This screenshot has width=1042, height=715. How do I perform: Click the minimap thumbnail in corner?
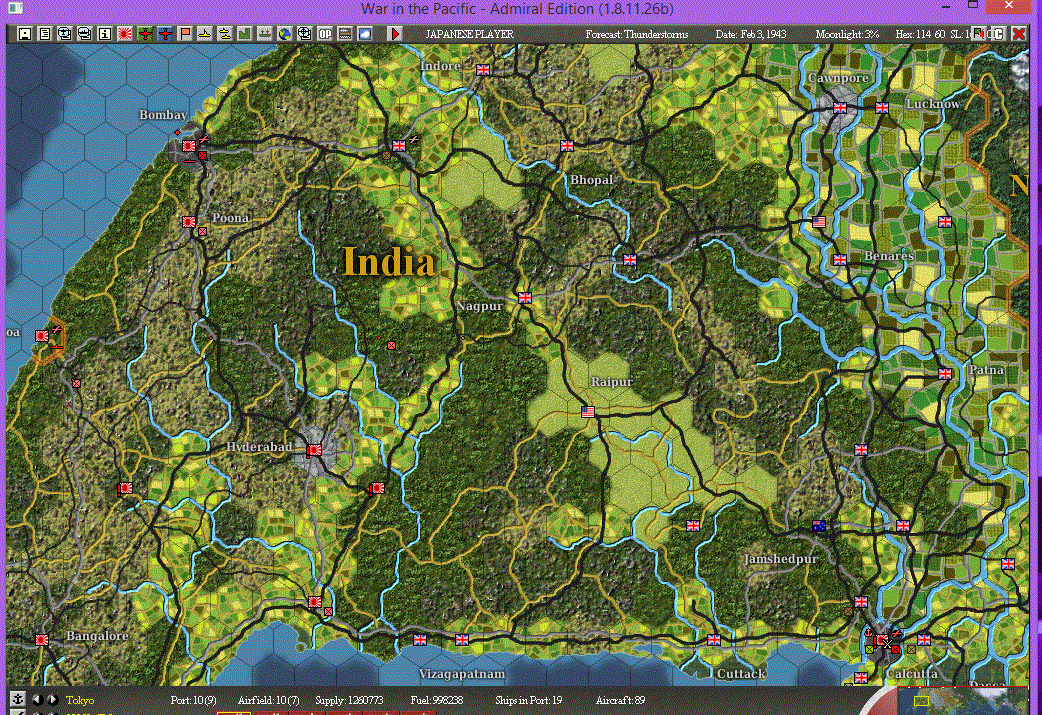click(x=962, y=701)
